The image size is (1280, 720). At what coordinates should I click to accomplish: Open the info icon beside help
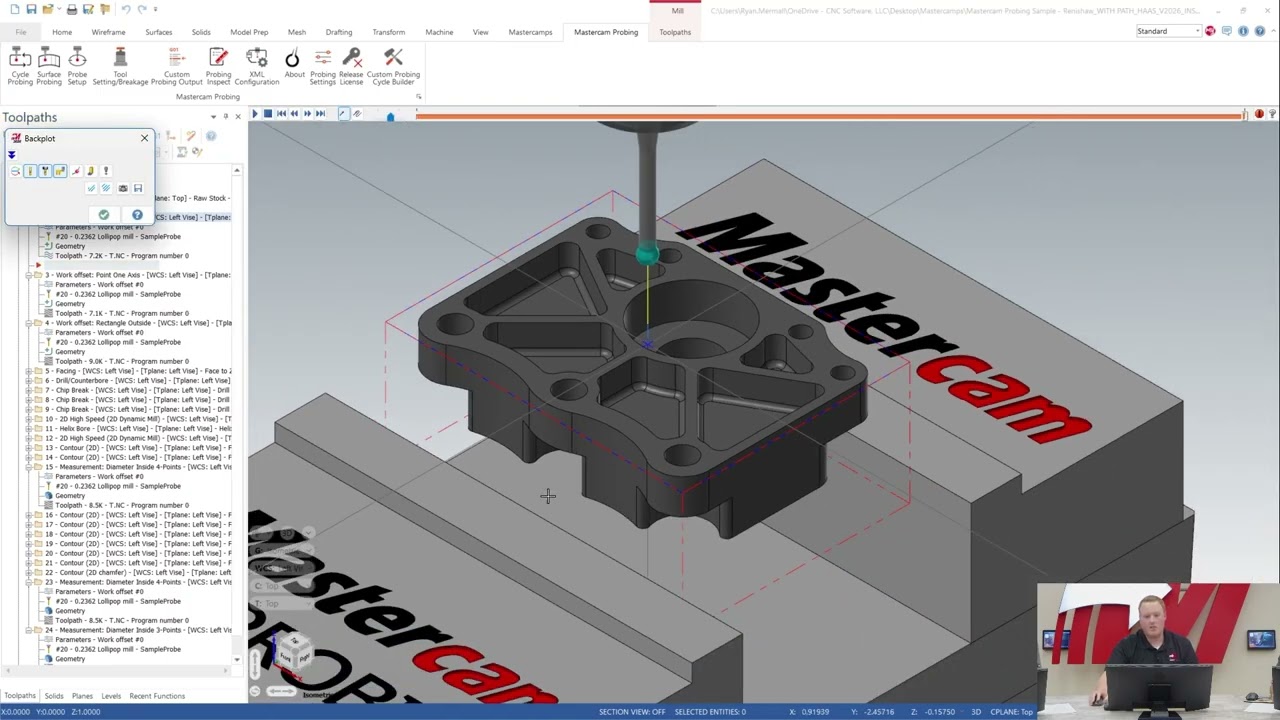(1243, 31)
